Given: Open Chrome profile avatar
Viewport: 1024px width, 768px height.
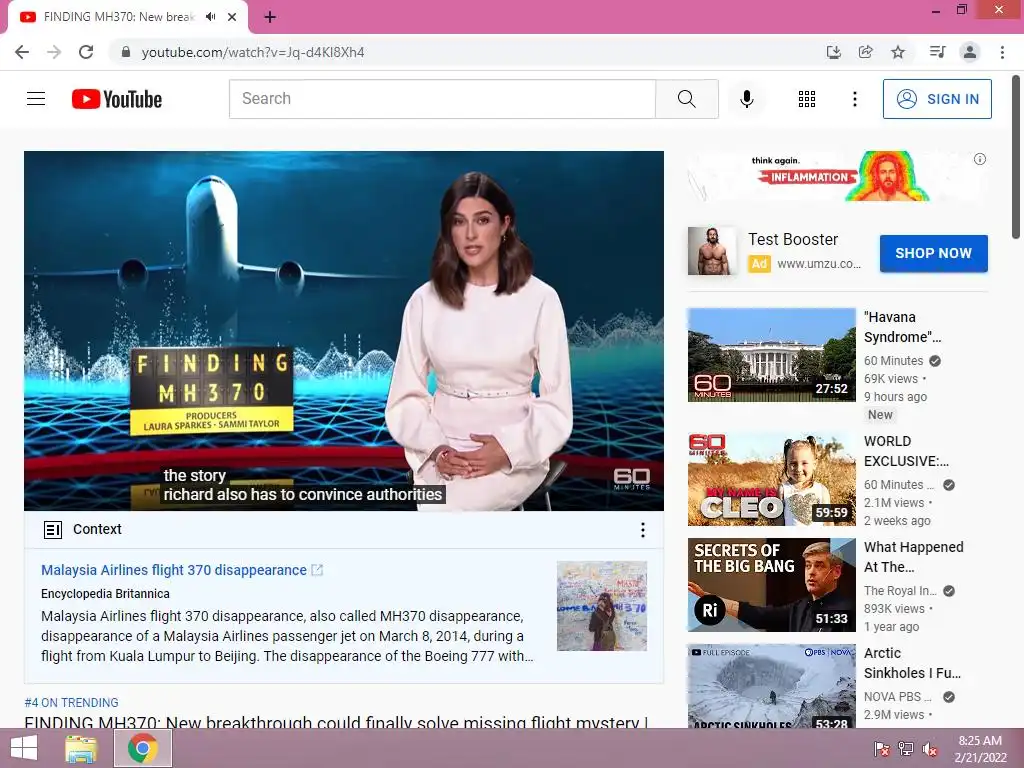Looking at the screenshot, I should [x=970, y=52].
